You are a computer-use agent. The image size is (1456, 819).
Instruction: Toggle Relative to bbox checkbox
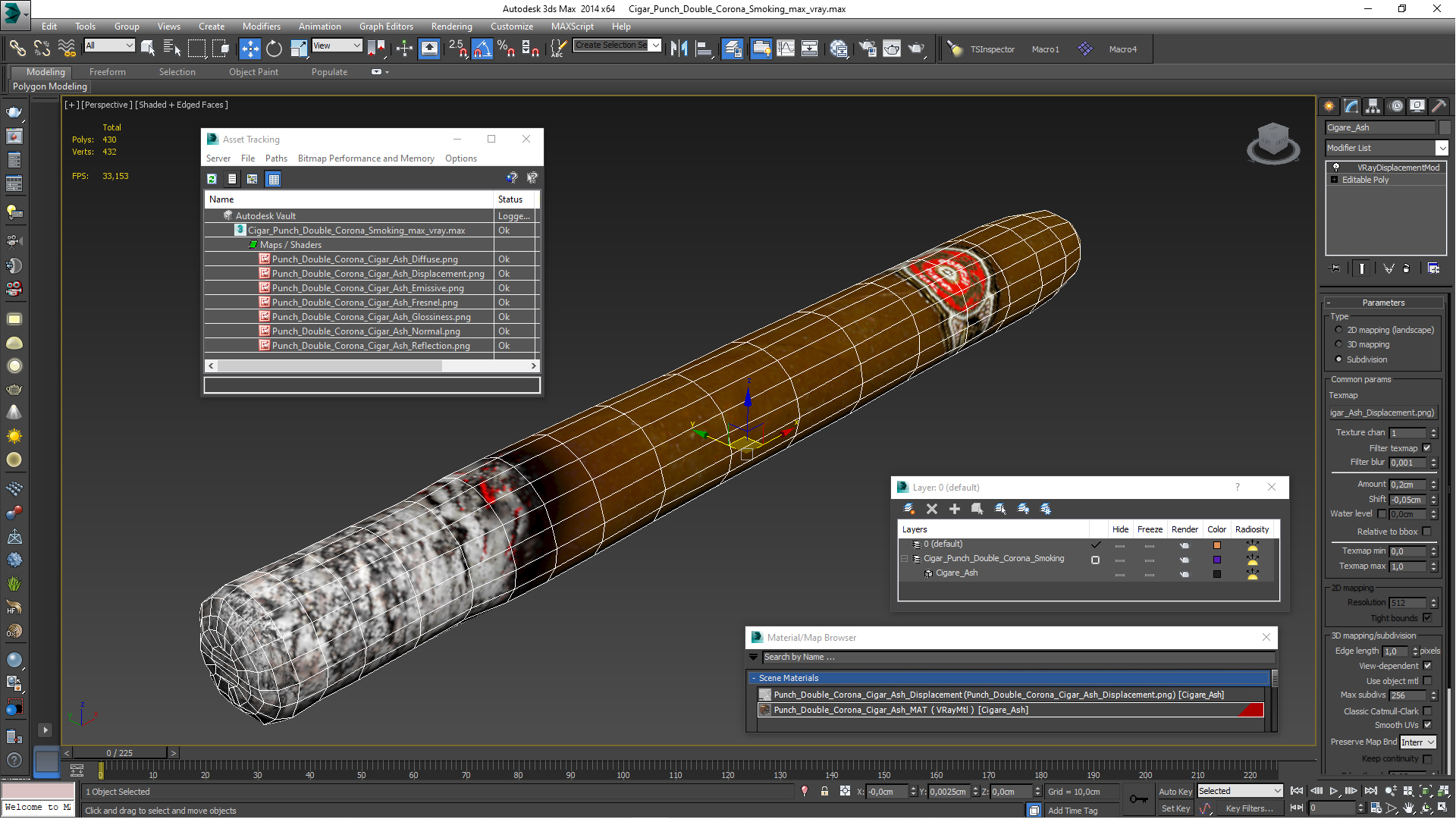1426,532
